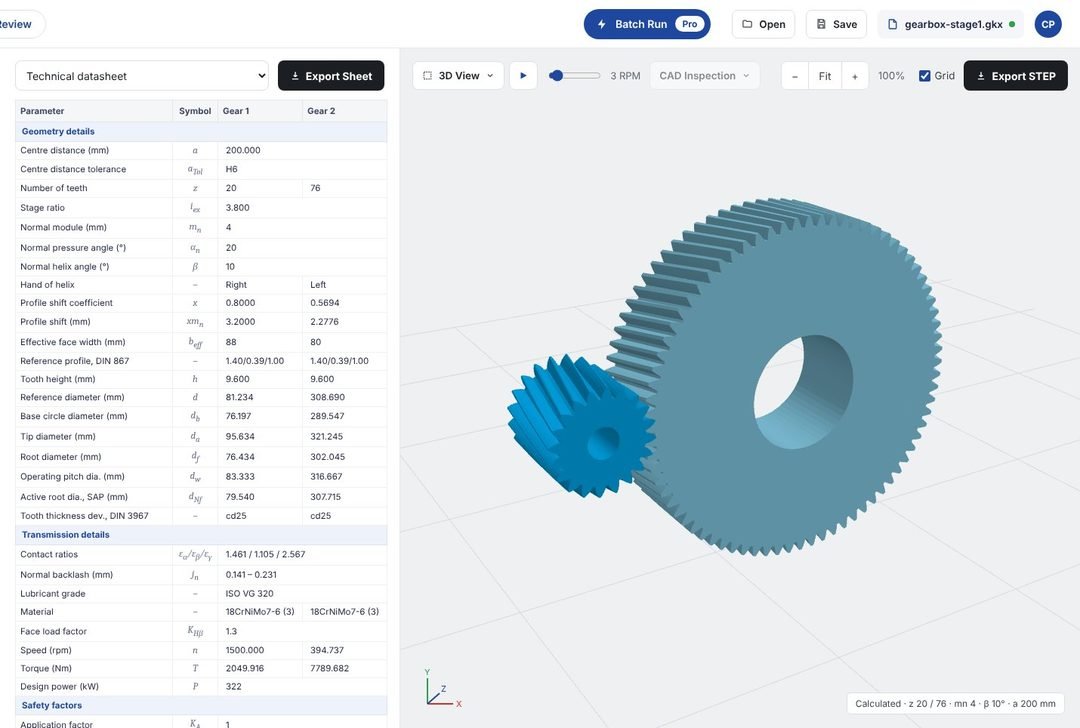Screen dimensions: 1080x728
Task: Click Gear 1 reference diameter 81.234
Action: [x=239, y=397]
